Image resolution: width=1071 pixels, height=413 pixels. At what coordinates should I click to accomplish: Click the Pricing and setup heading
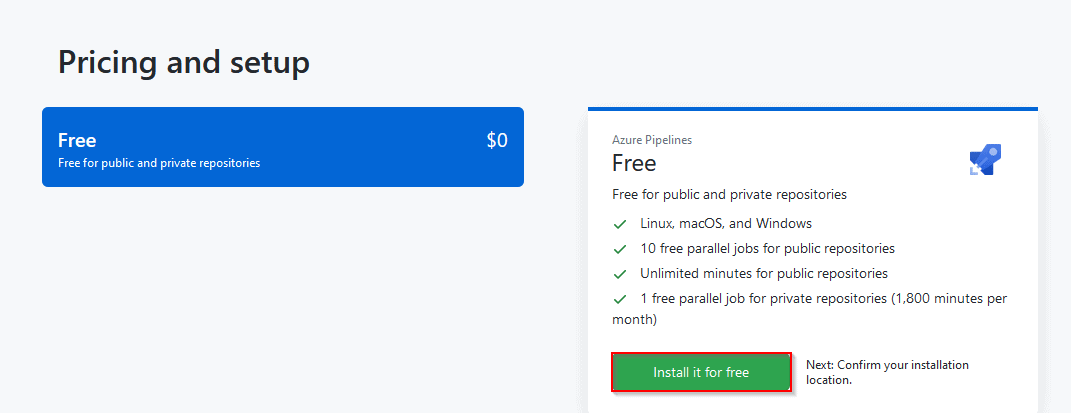[x=184, y=62]
